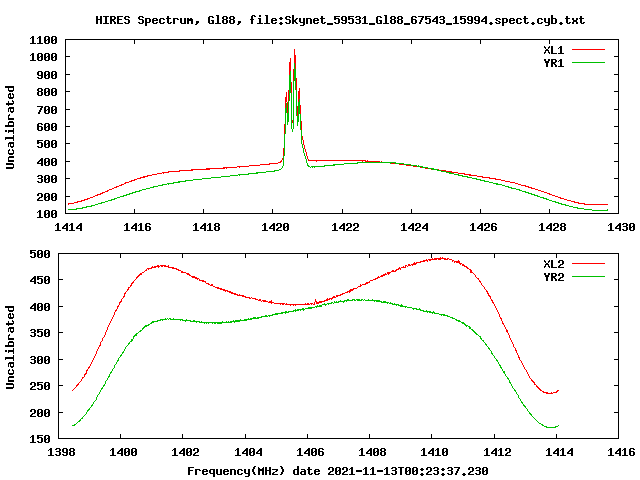Click the spectral peak near 1420.6 MHz
The height and width of the screenshot is (480, 640).
pyautogui.click(x=294, y=51)
